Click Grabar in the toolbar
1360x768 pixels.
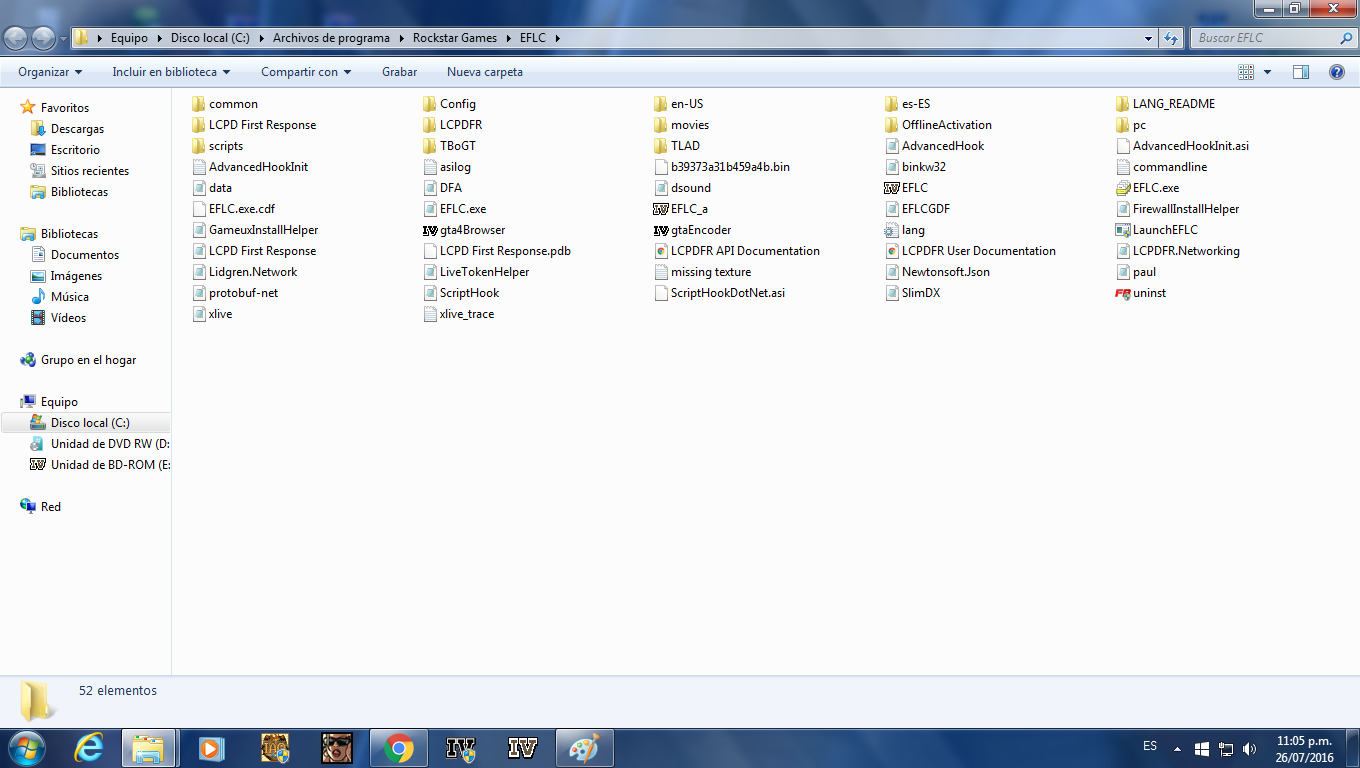pyautogui.click(x=400, y=72)
